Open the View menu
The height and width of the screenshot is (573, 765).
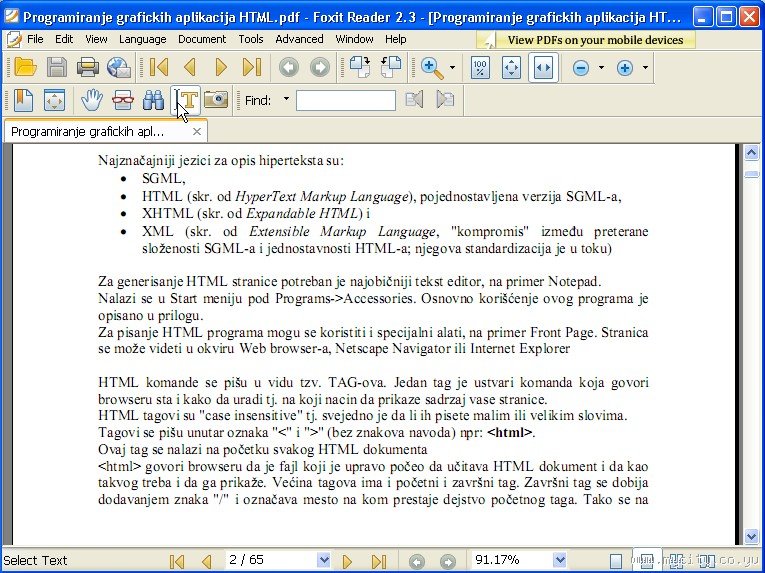[96, 39]
